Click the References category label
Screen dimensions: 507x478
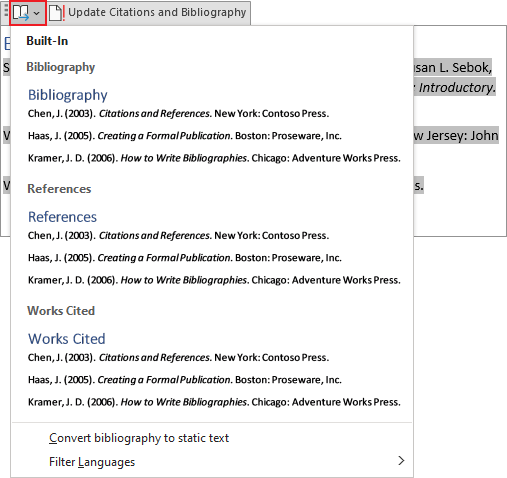click(x=59, y=189)
